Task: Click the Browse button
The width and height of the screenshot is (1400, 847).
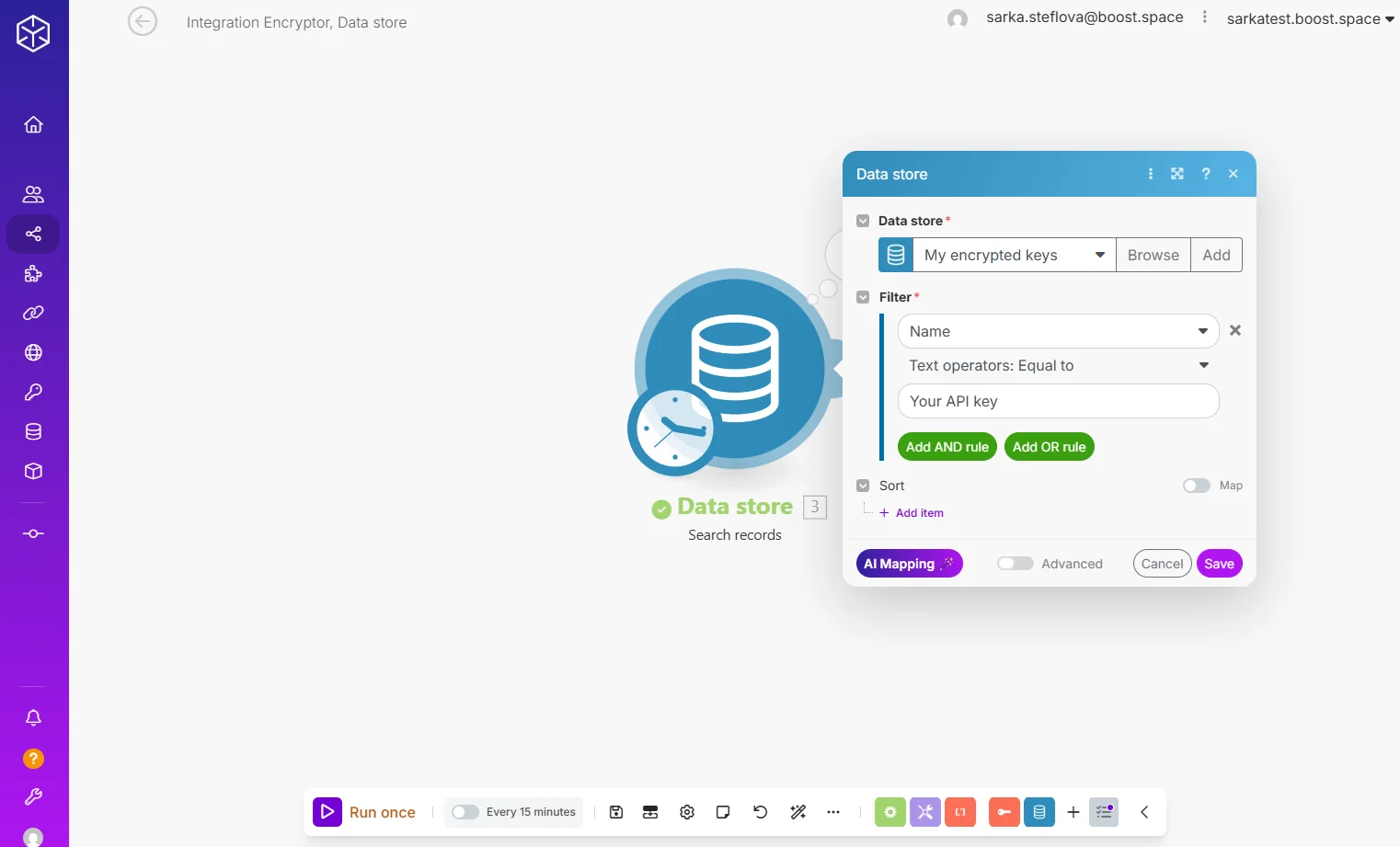Action: tap(1153, 255)
